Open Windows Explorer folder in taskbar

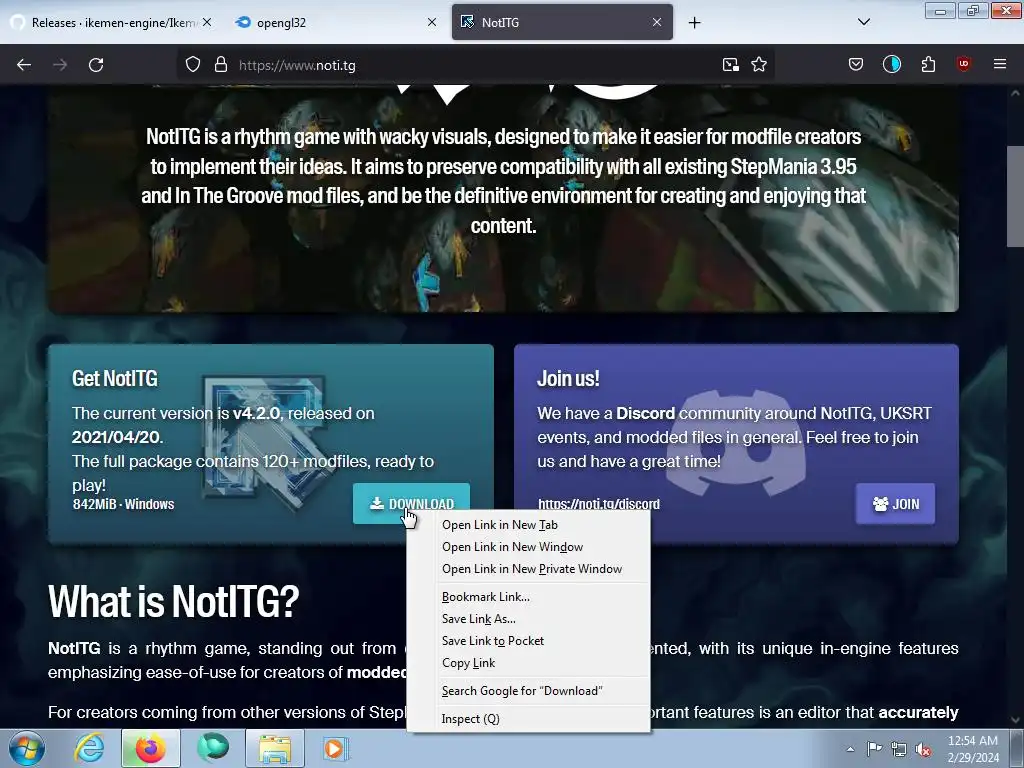275,748
